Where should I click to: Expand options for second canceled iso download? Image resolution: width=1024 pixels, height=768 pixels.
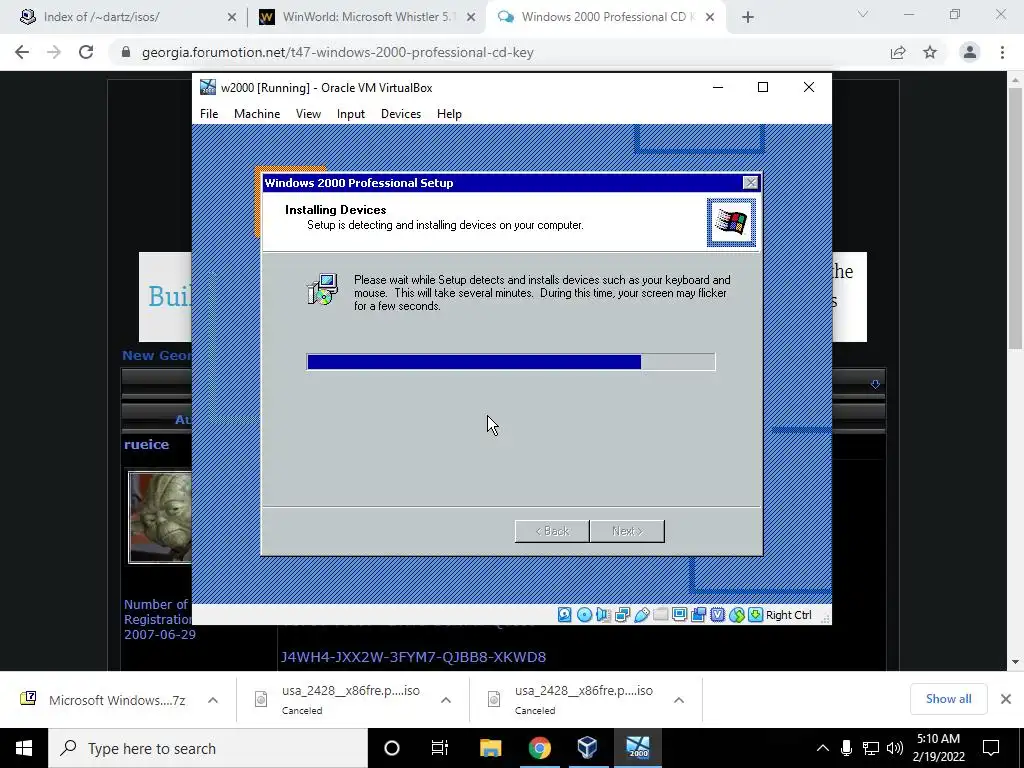tap(679, 700)
